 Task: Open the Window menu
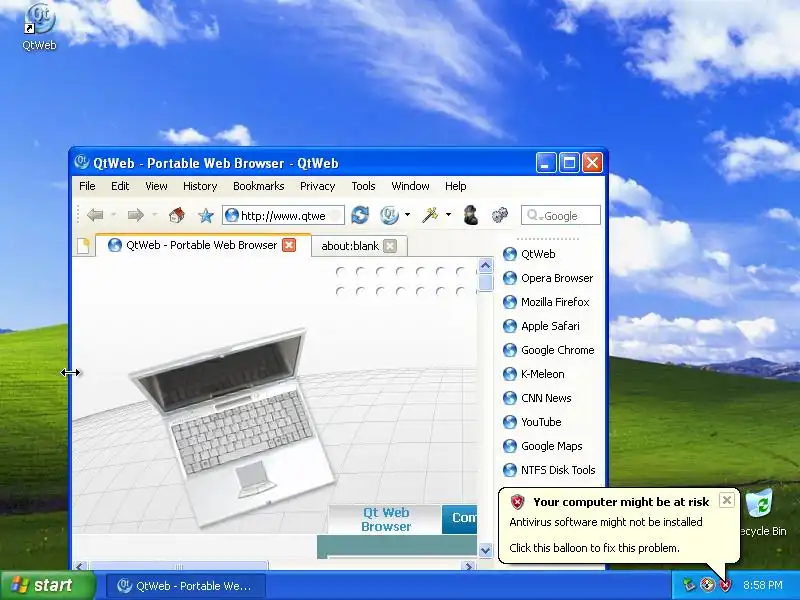pos(410,186)
